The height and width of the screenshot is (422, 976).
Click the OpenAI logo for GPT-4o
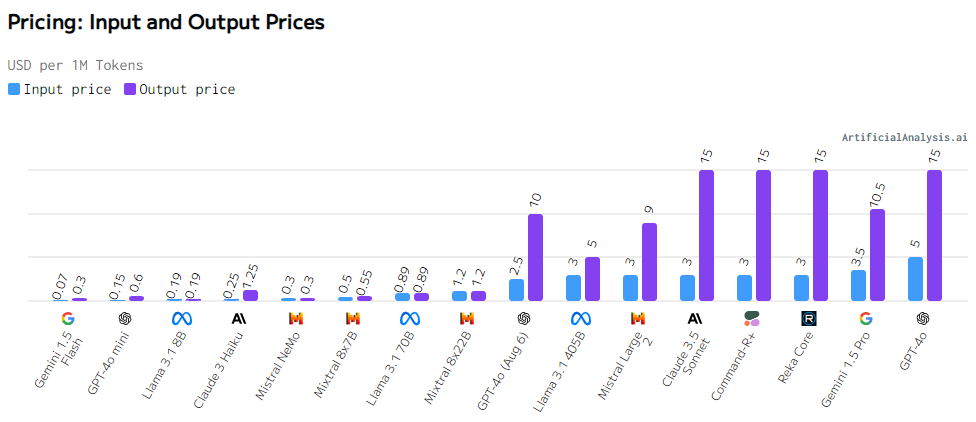click(923, 318)
